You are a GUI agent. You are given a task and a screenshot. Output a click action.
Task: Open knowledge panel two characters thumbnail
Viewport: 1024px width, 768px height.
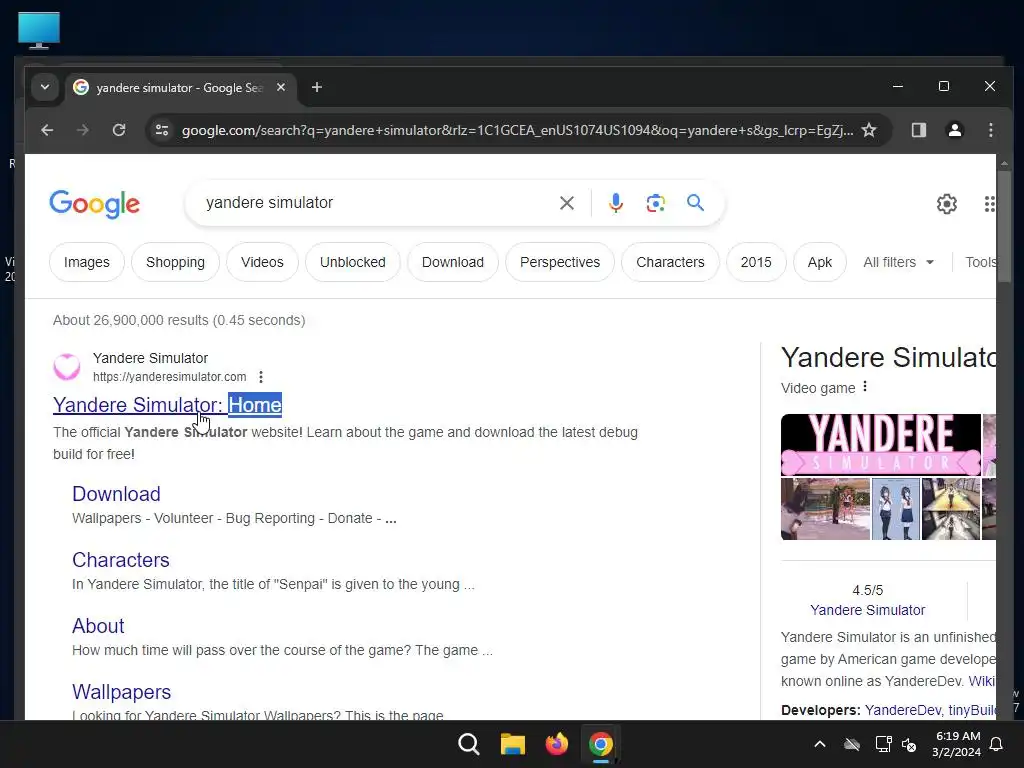click(x=896, y=509)
